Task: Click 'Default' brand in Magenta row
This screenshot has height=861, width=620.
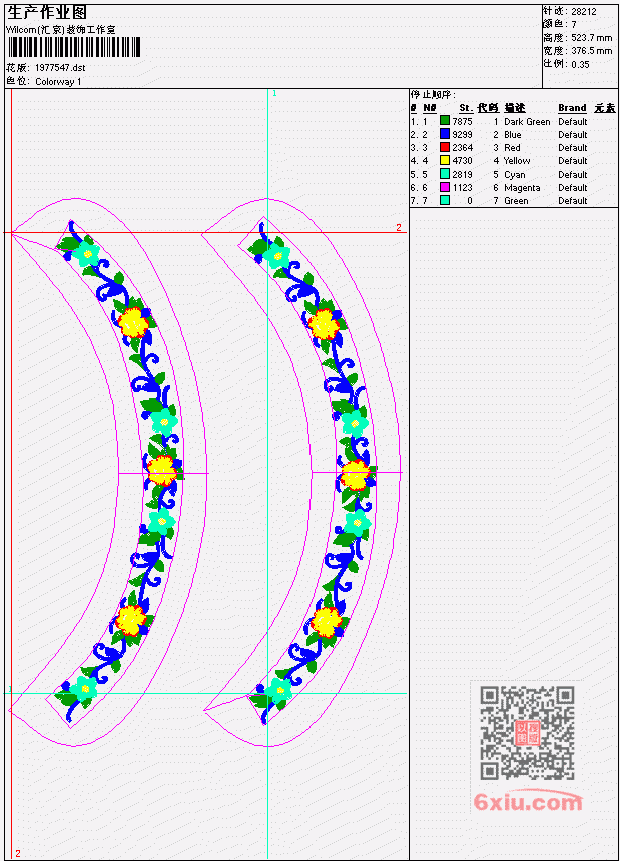Action: click(x=573, y=188)
